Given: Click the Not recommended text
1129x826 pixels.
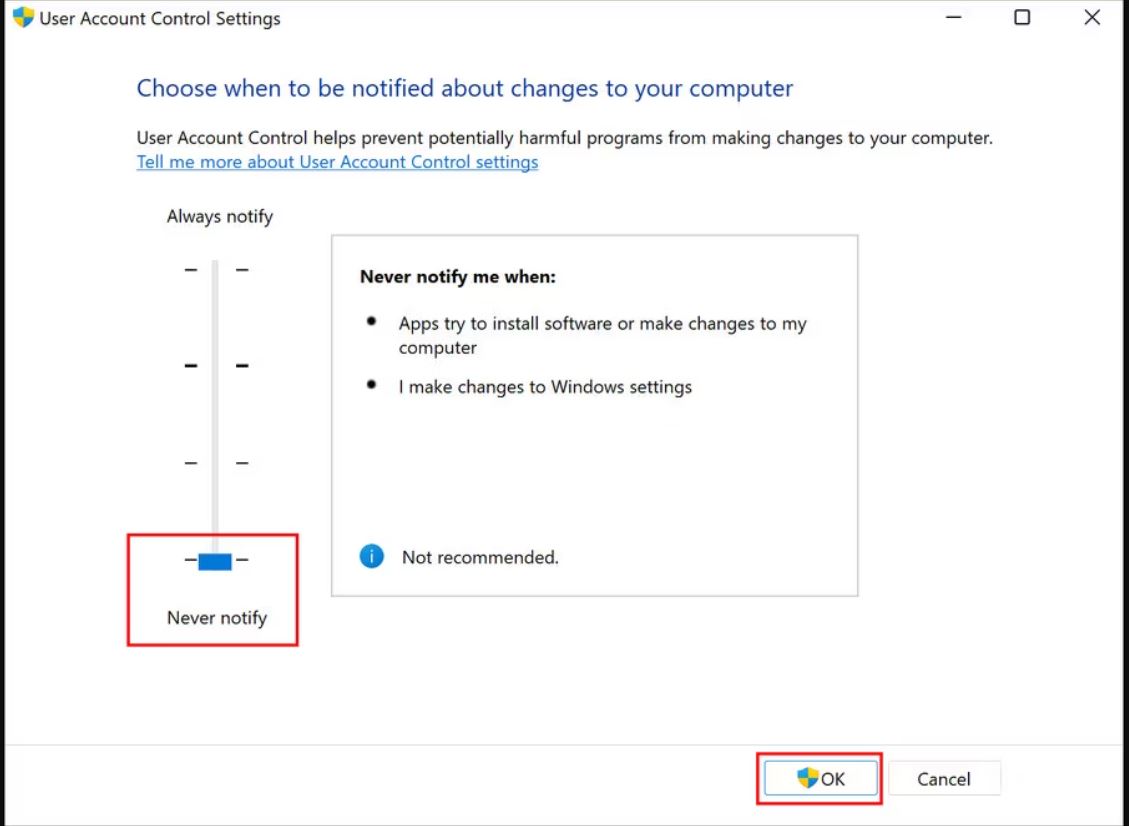Looking at the screenshot, I should 480,557.
